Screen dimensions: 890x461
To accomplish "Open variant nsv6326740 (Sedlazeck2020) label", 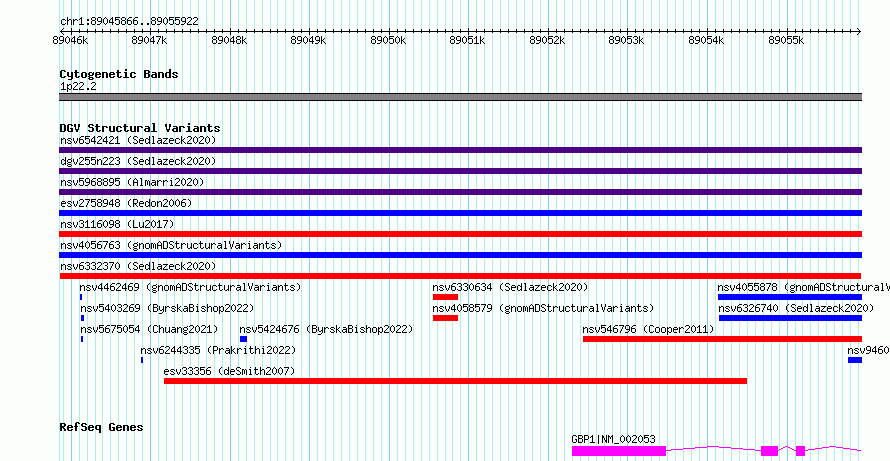I will click(x=796, y=308).
